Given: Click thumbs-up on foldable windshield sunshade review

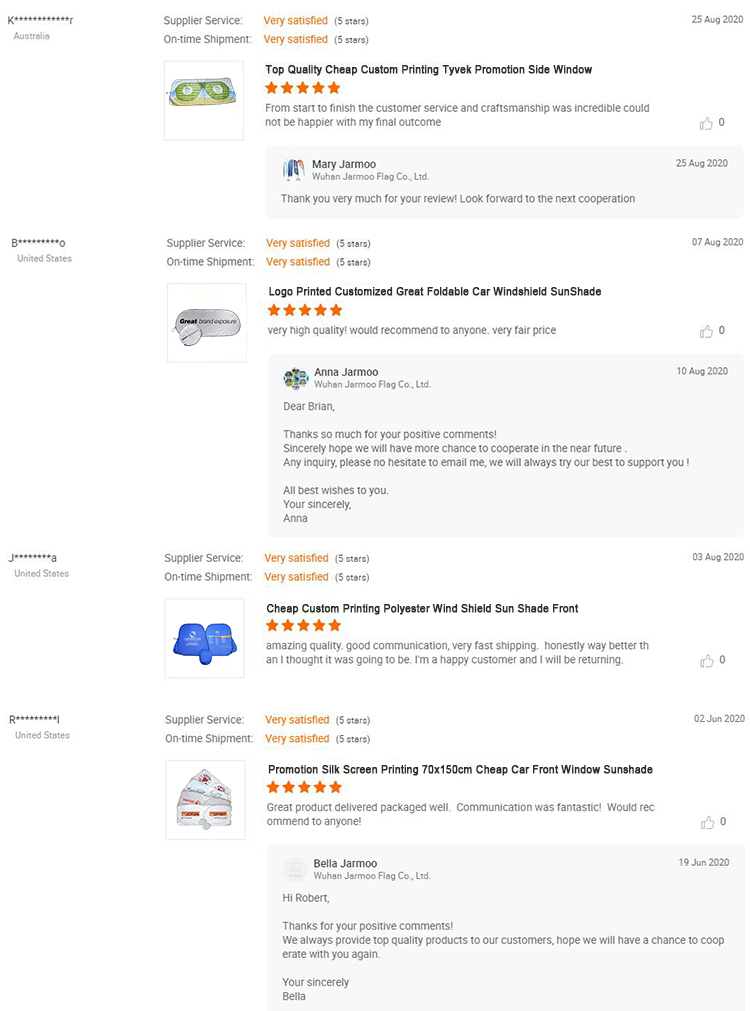Looking at the screenshot, I should coord(707,331).
